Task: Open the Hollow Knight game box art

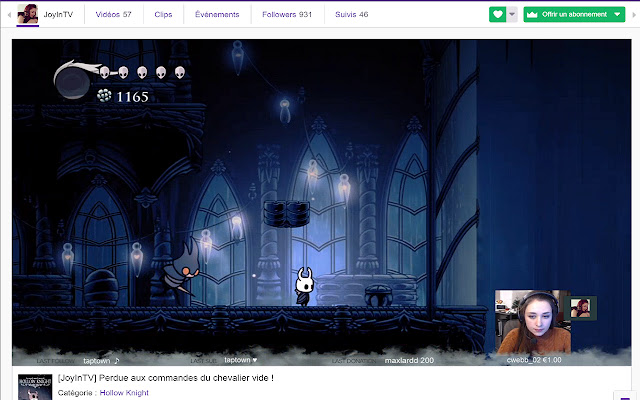Action: (35, 387)
